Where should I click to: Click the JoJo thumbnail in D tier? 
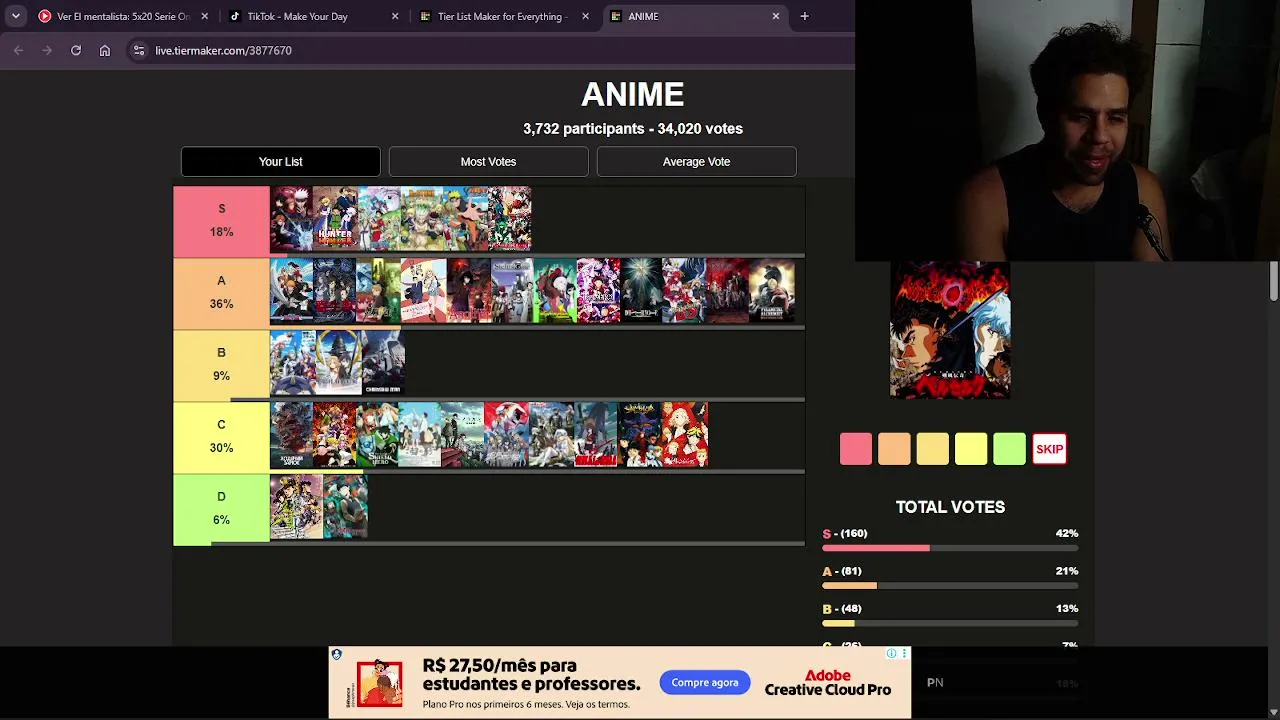(296, 506)
